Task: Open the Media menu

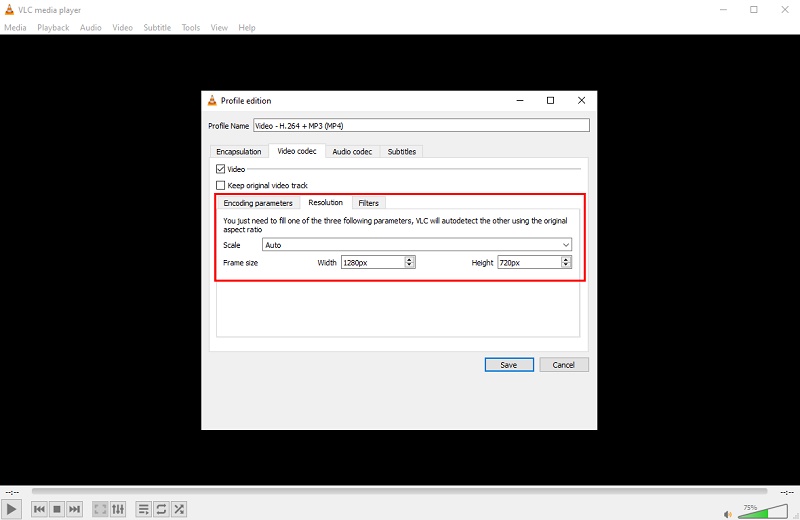Action: click(15, 28)
